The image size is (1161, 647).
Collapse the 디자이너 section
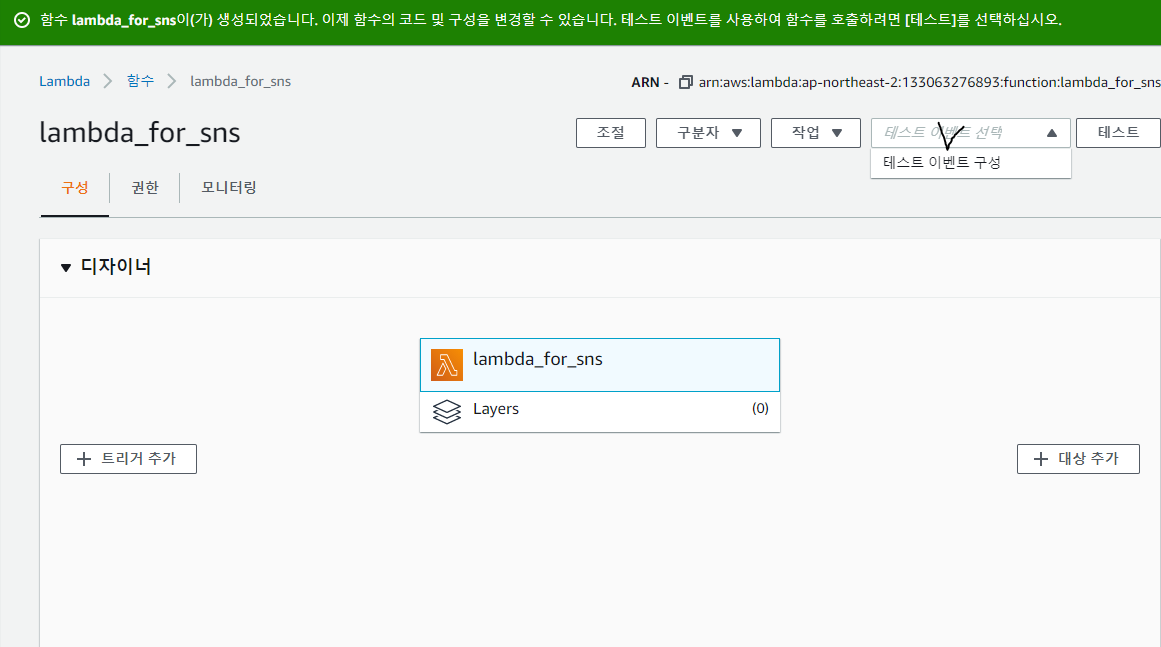pos(66,267)
